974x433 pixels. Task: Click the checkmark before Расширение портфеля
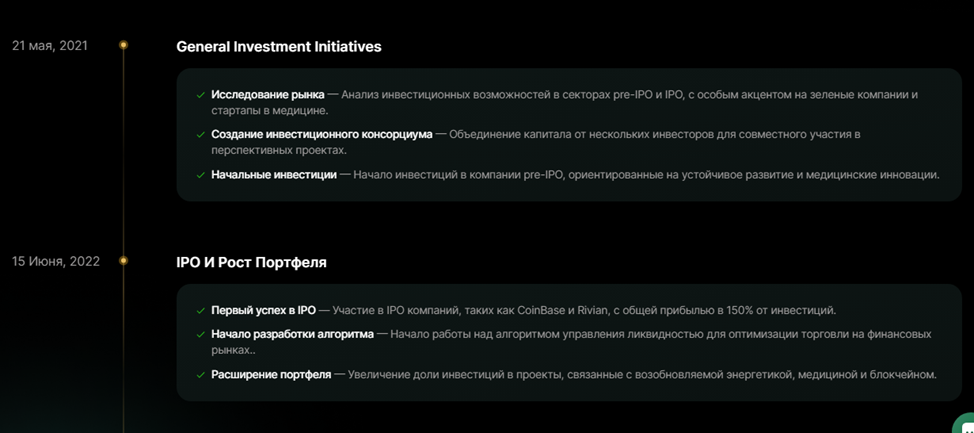click(x=201, y=375)
